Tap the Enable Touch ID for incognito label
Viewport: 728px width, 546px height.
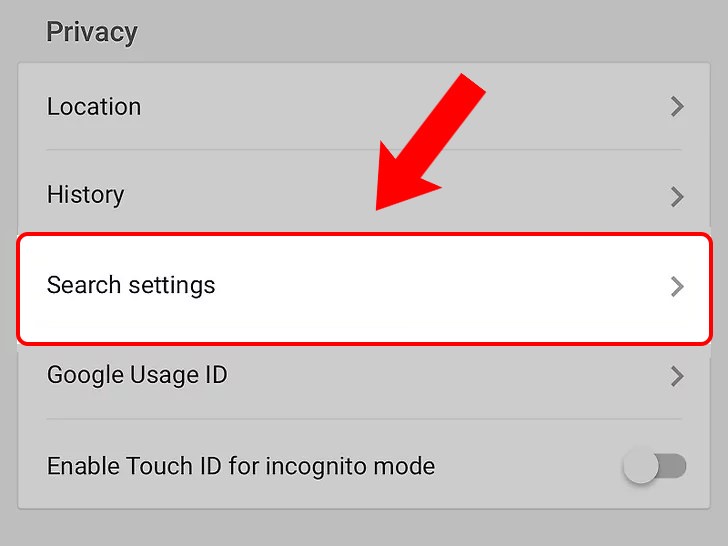pos(241,466)
